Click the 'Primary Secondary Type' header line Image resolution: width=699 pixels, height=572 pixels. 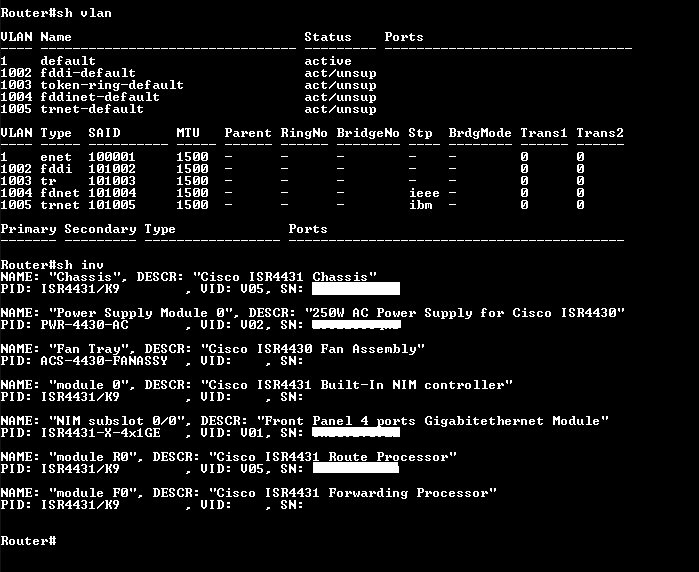pyautogui.click(x=88, y=229)
